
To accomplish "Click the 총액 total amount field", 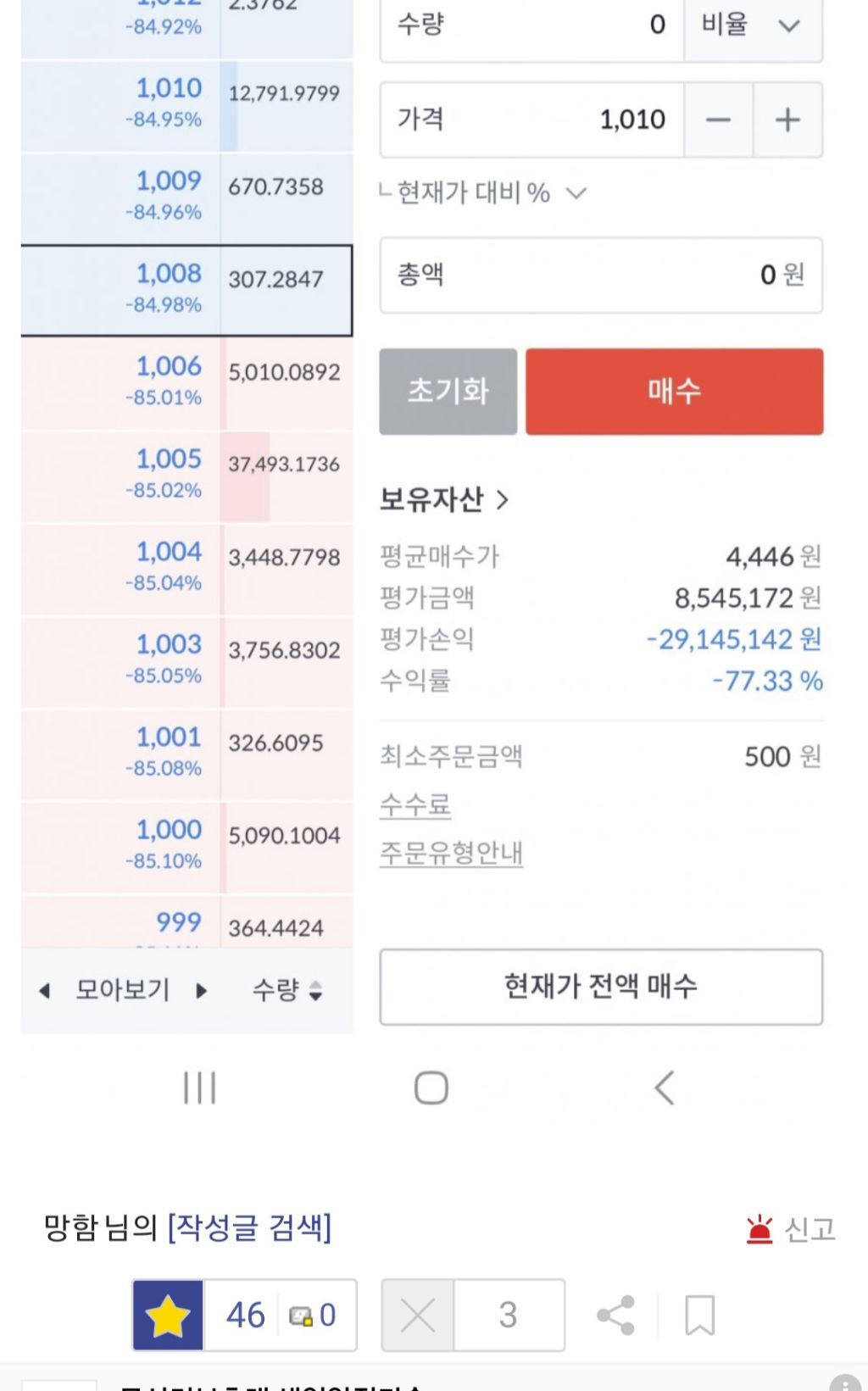I will point(600,275).
